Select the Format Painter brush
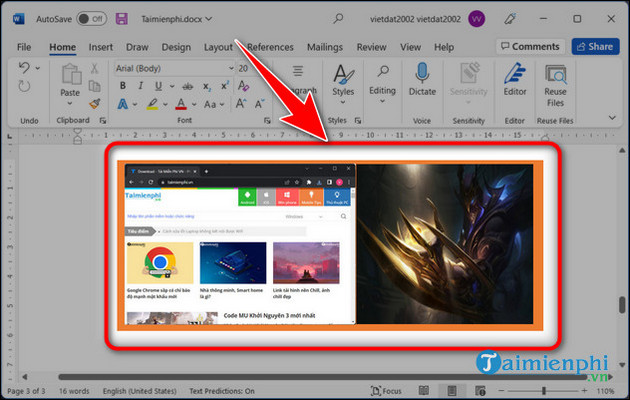The height and width of the screenshot is (400, 630). point(95,104)
